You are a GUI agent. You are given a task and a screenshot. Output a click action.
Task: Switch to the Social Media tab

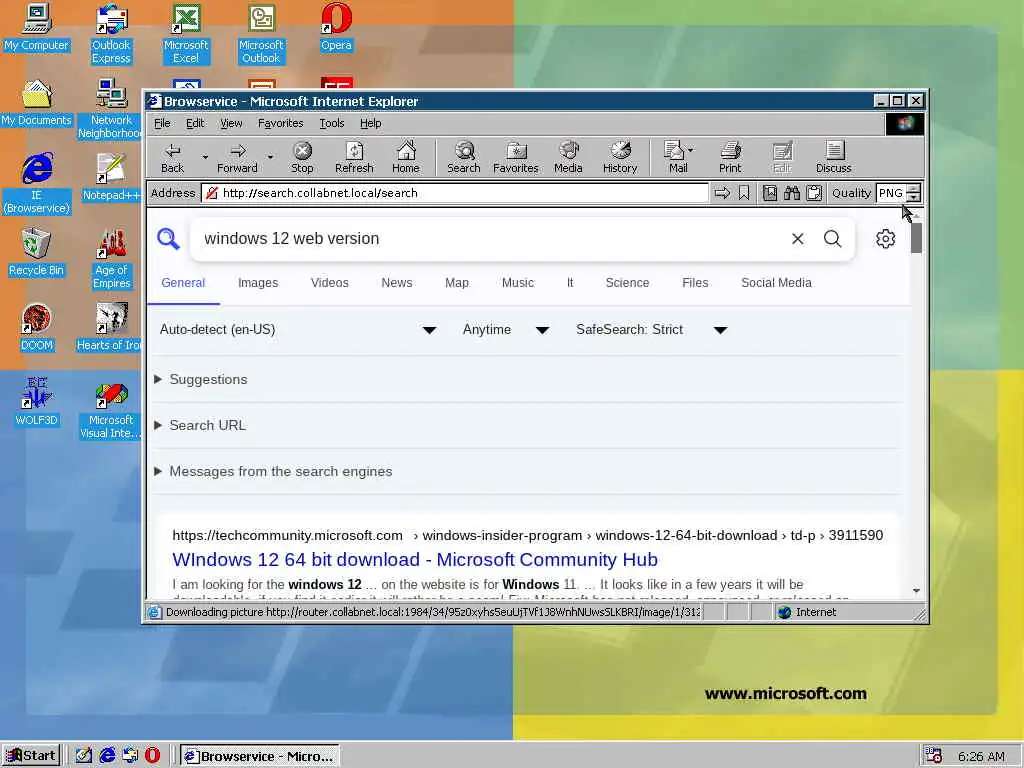776,283
